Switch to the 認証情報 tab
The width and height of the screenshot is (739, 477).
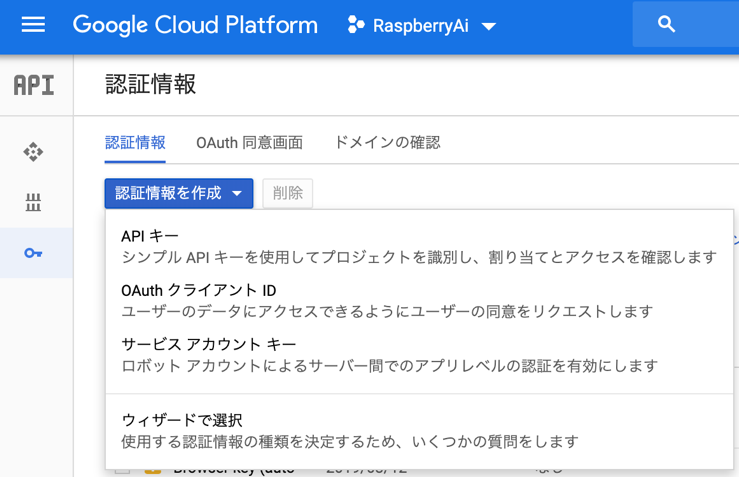[x=135, y=142]
